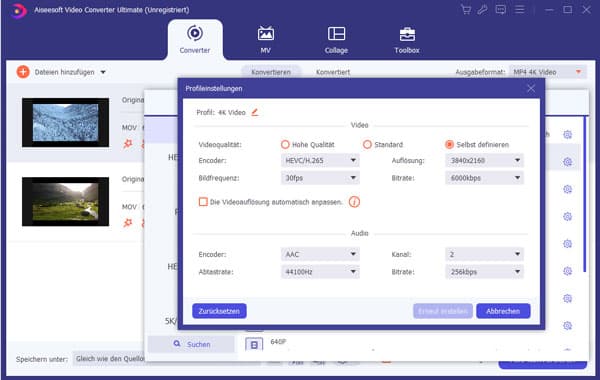600x380 pixels.
Task: Open the Toolbox tab
Action: pyautogui.click(x=407, y=40)
